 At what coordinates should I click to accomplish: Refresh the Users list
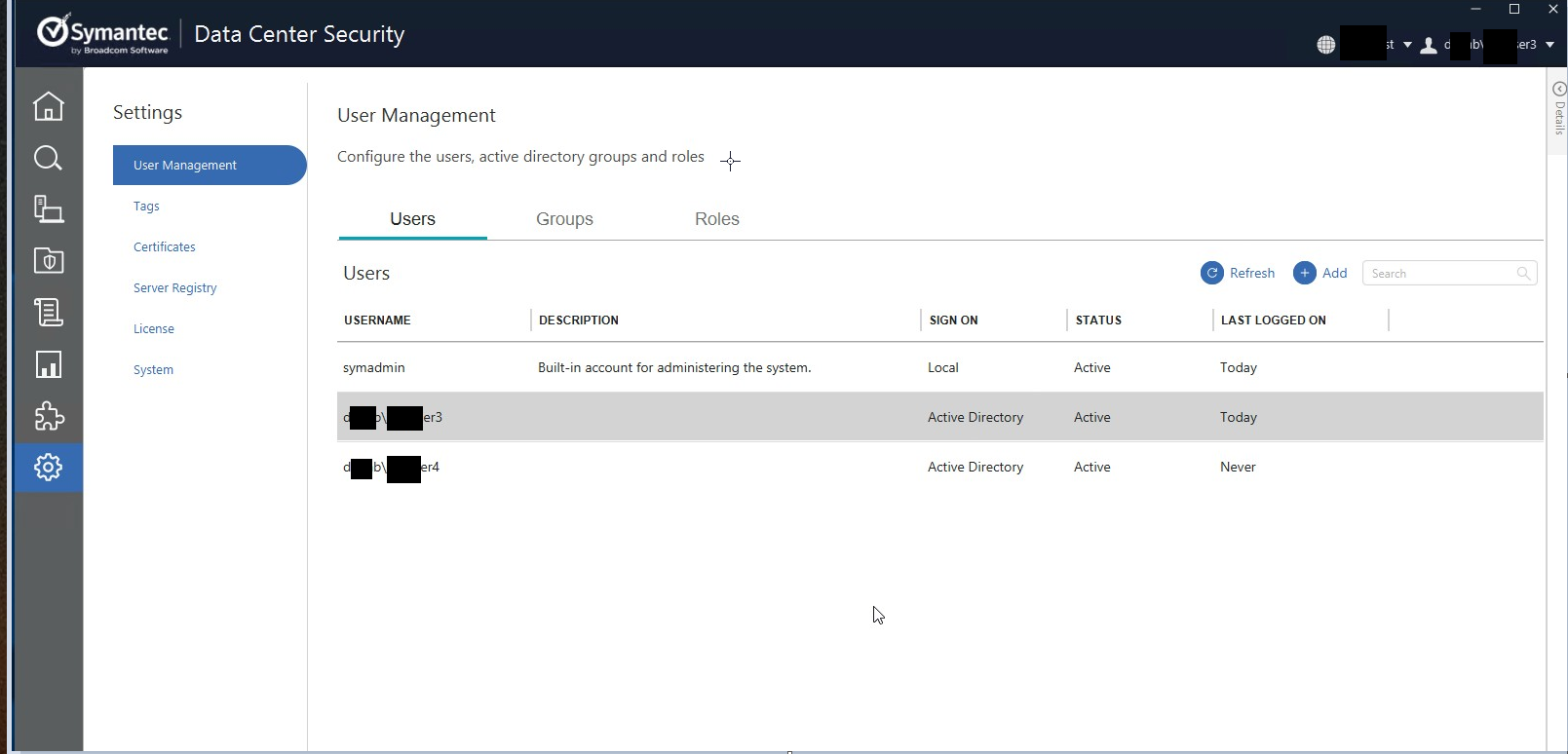[x=1238, y=273]
